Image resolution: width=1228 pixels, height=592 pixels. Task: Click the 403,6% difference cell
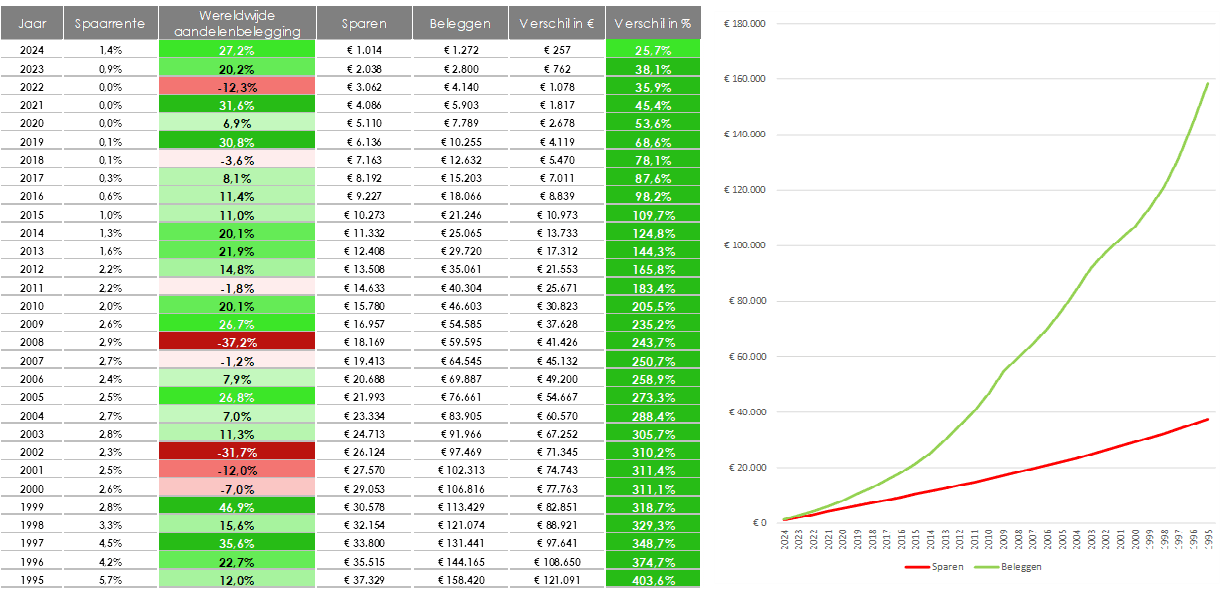652,580
